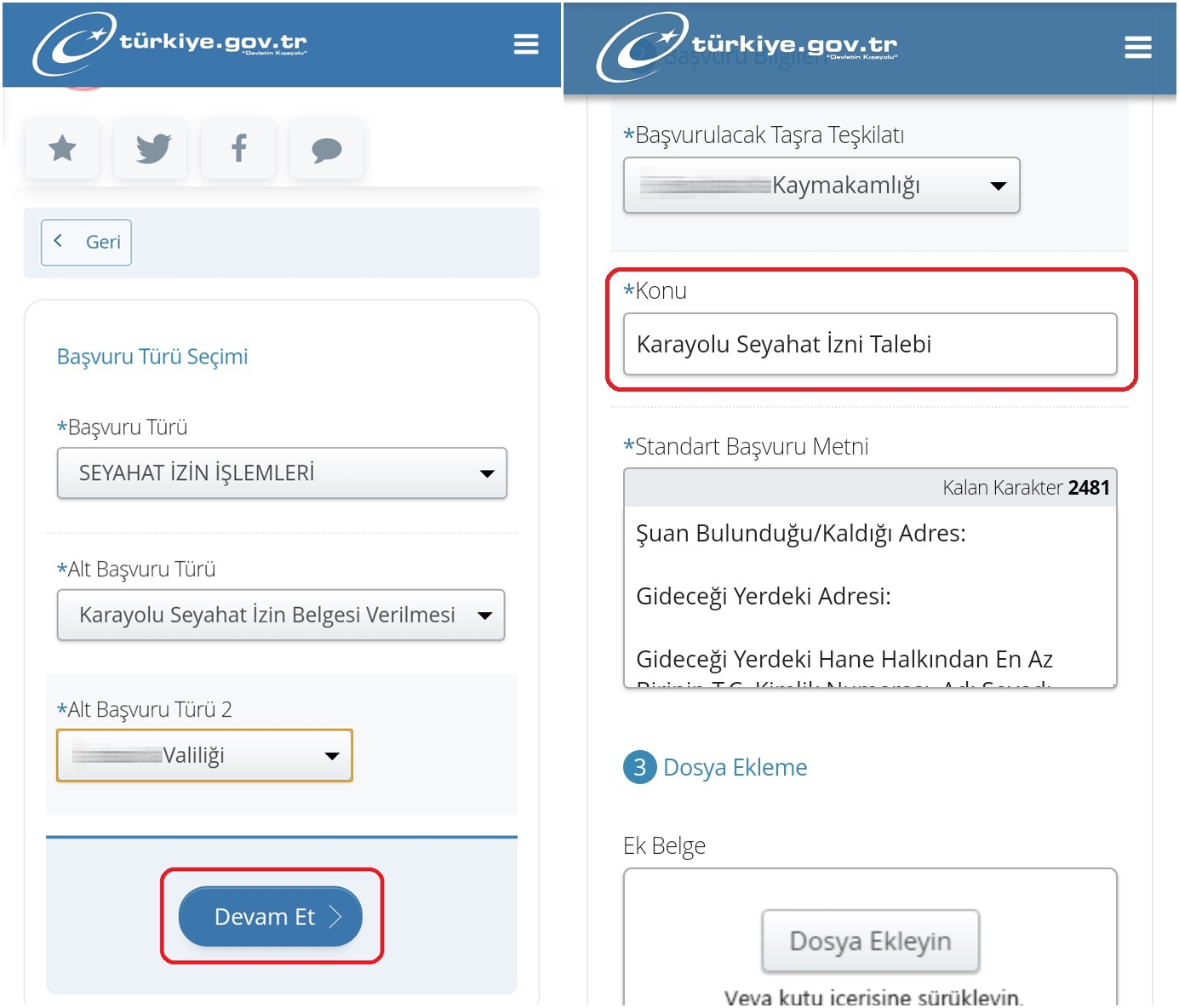Screen dimensions: 1179x1008
Task: Click the step 3 number badge
Action: coord(639,767)
